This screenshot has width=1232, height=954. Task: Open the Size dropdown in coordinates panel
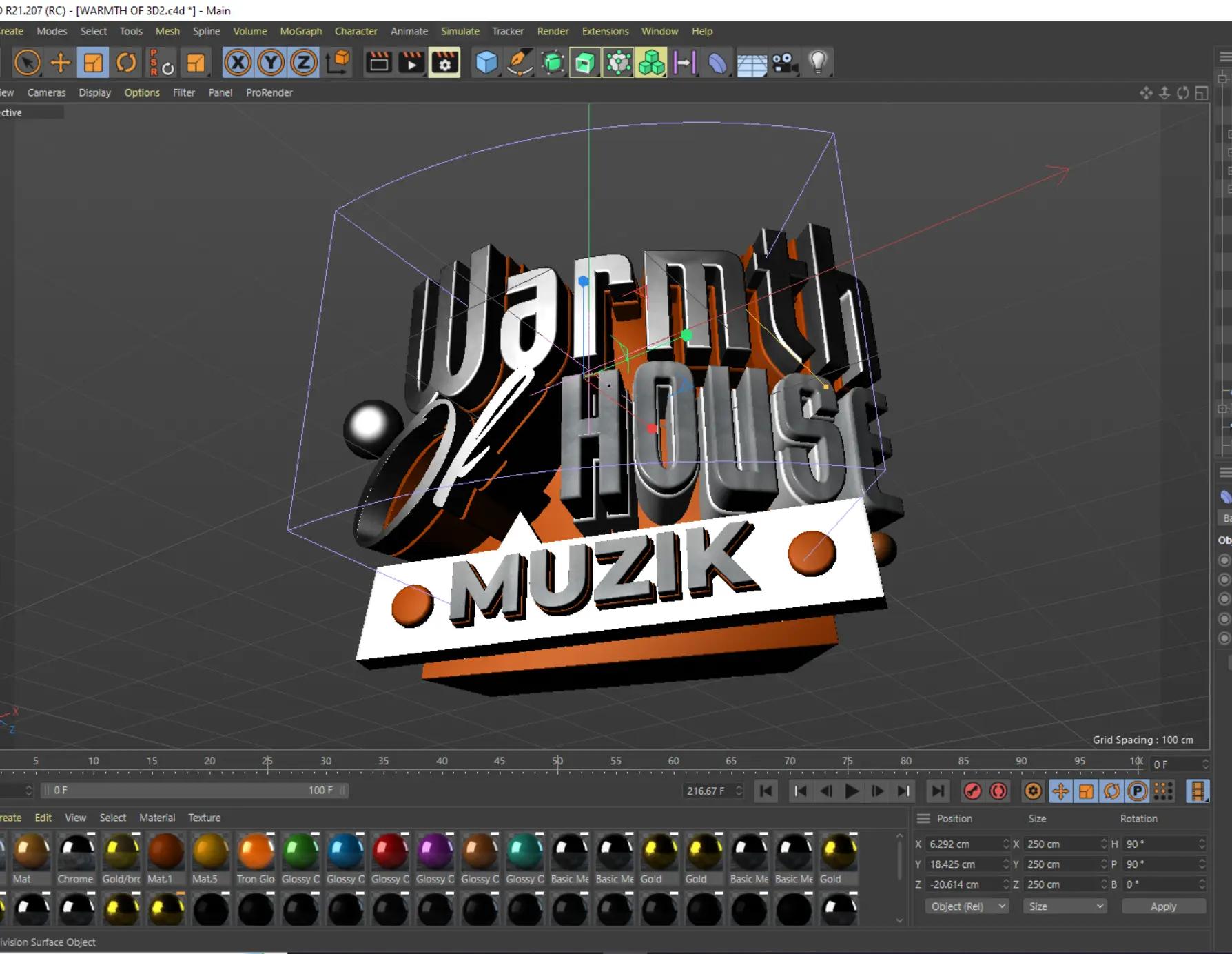point(1065,906)
